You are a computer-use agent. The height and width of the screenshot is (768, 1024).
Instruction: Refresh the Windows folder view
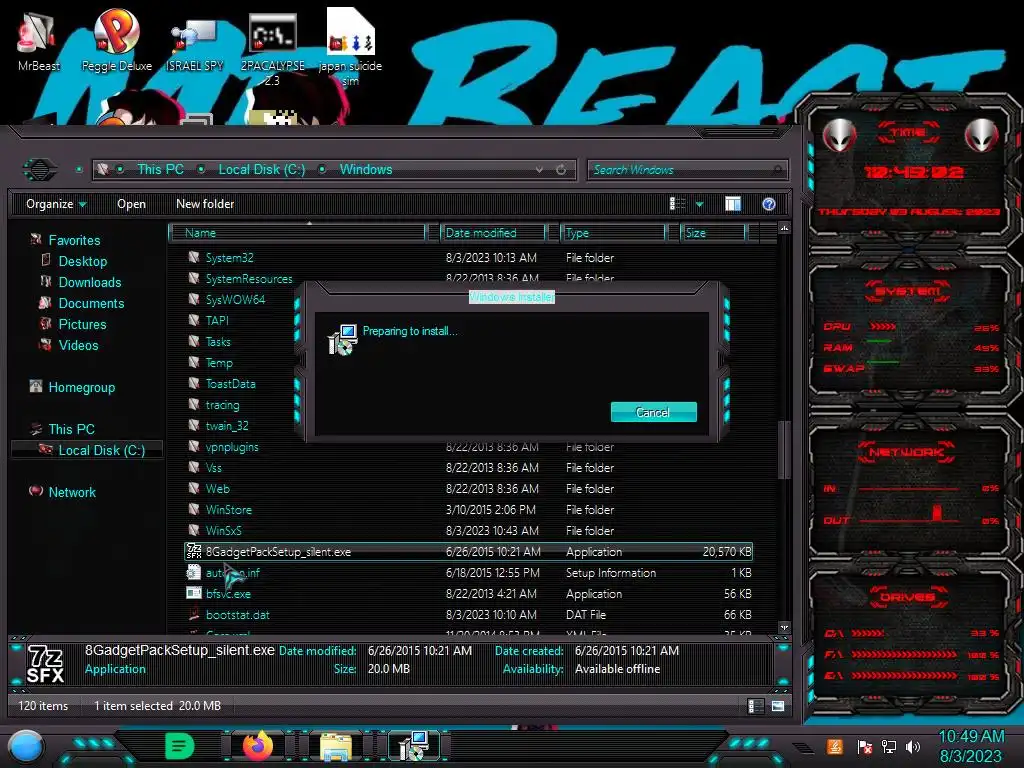561,170
